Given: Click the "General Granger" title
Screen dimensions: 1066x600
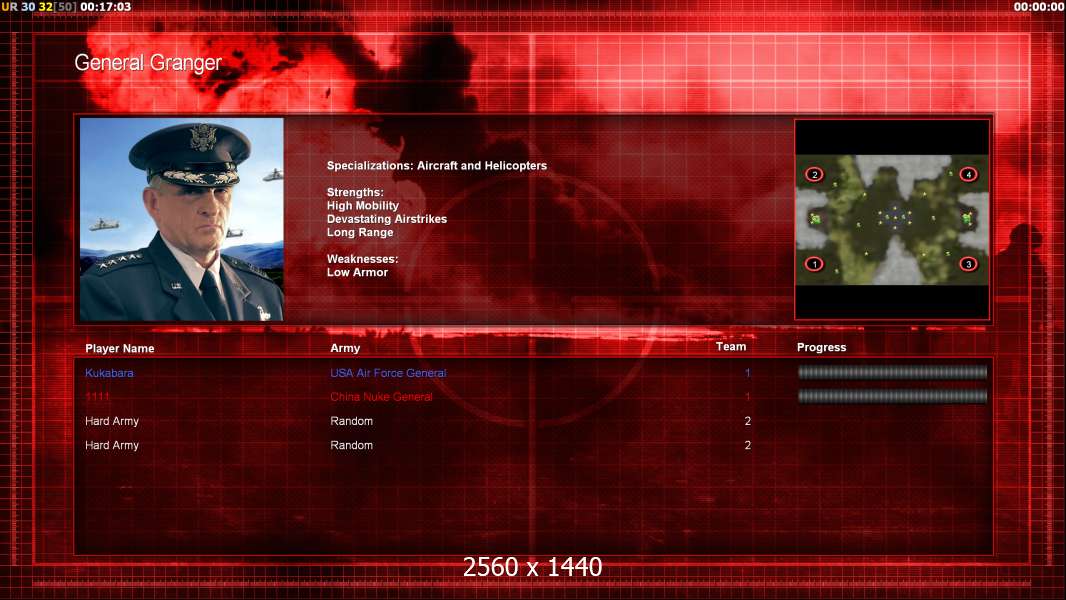Looking at the screenshot, I should tap(148, 63).
